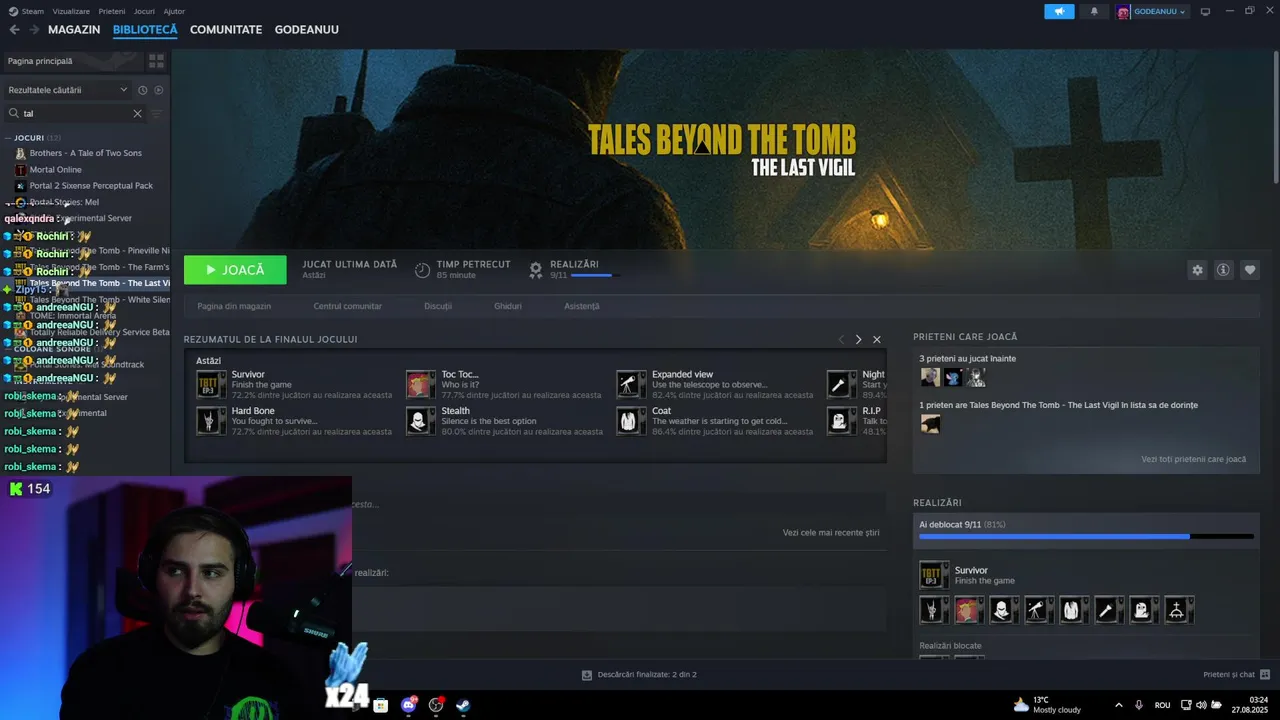This screenshot has height=720, width=1280.
Task: Clear the library search text
Action: (x=137, y=113)
